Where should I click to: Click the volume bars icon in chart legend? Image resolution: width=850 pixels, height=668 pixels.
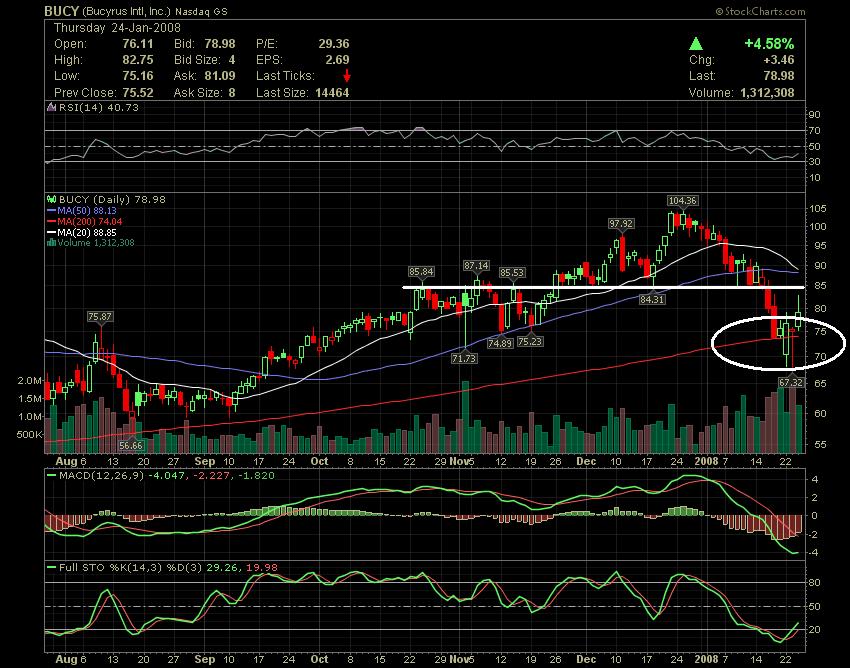click(x=51, y=242)
